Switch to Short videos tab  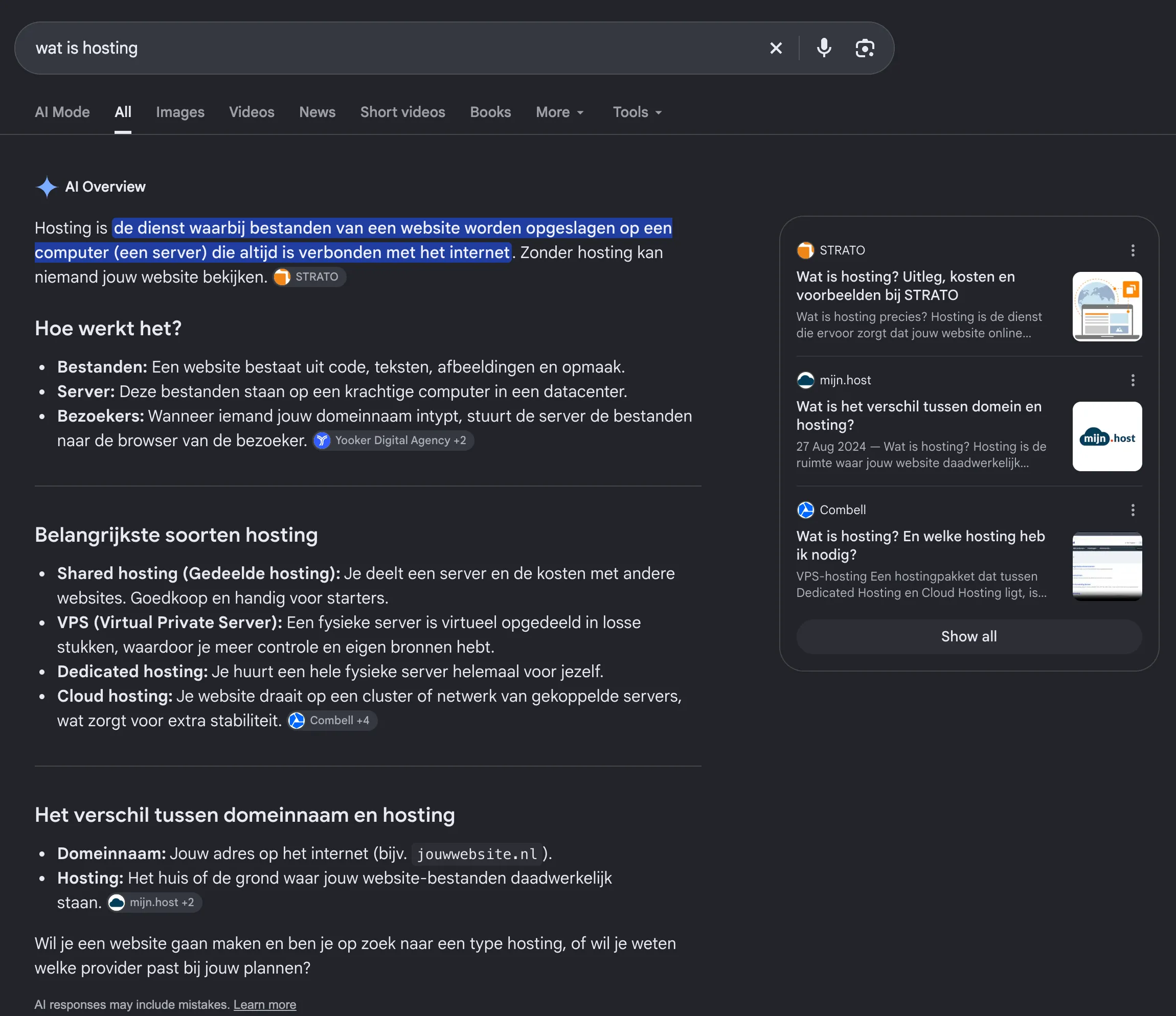[402, 112]
